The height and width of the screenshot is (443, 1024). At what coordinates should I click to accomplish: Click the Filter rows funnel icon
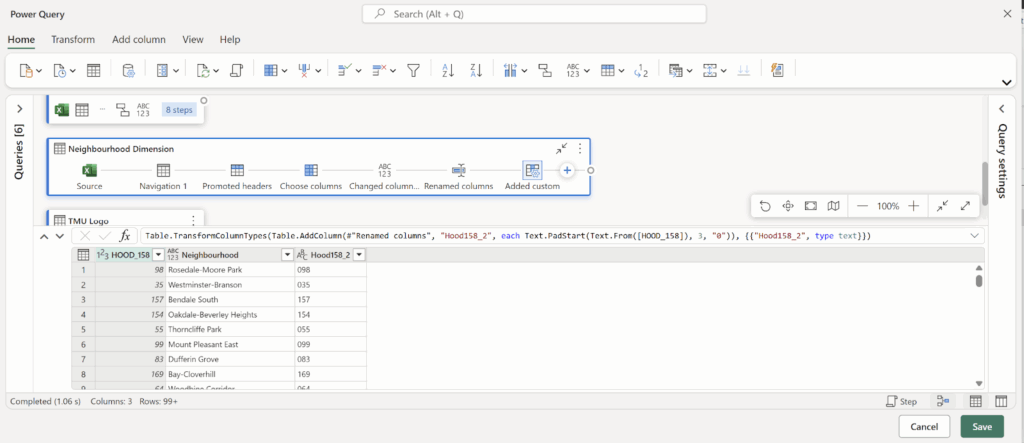point(413,71)
